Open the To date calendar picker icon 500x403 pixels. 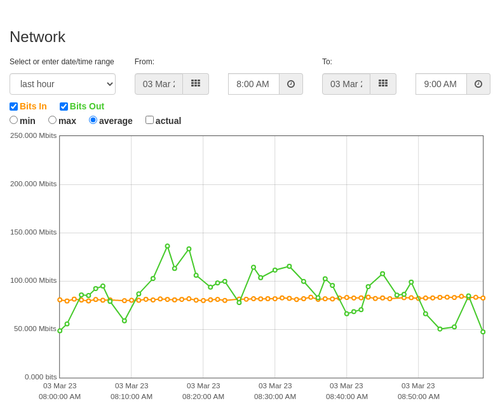(x=383, y=84)
